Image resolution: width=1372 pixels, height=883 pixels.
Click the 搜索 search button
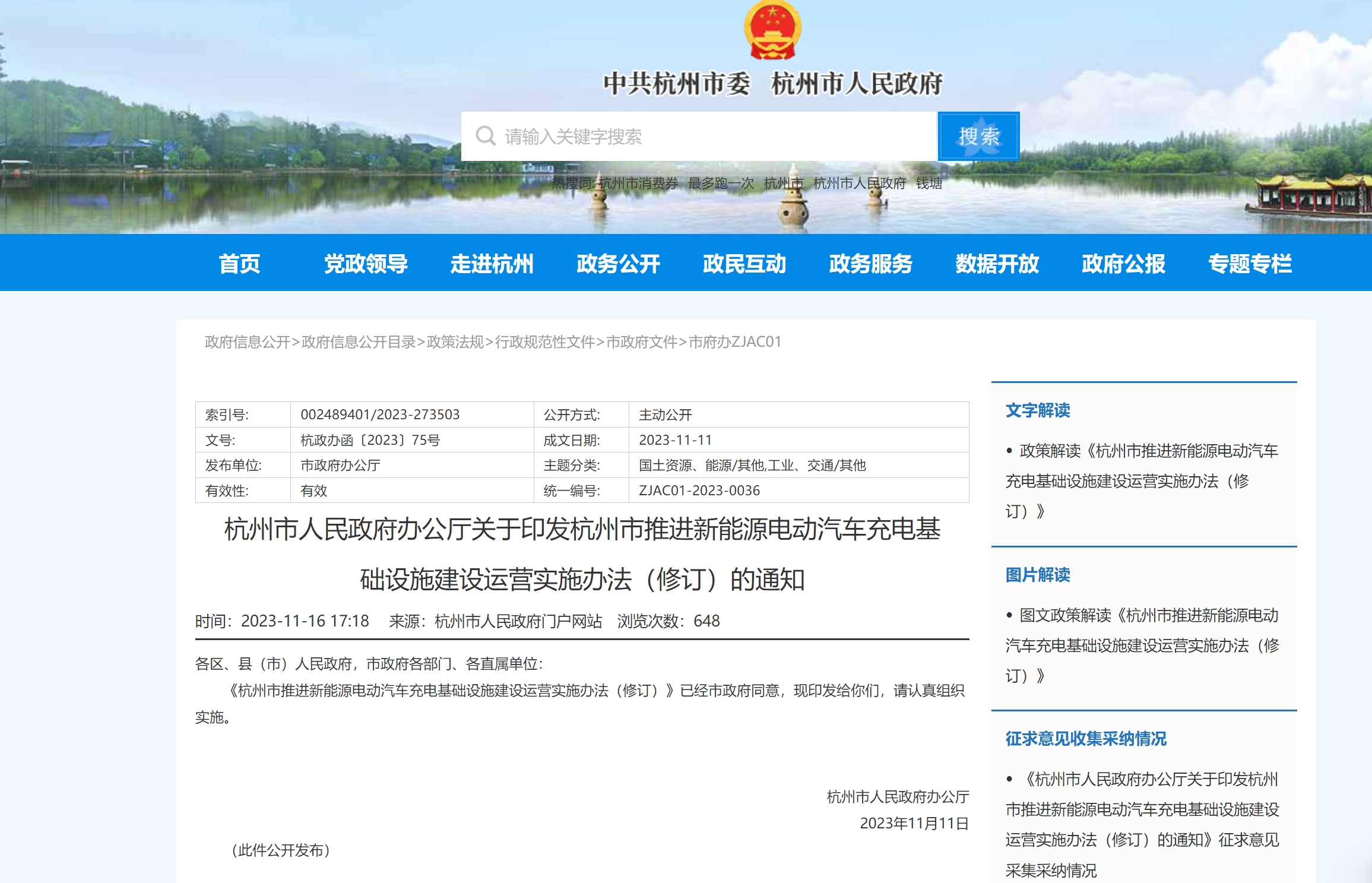tap(978, 136)
